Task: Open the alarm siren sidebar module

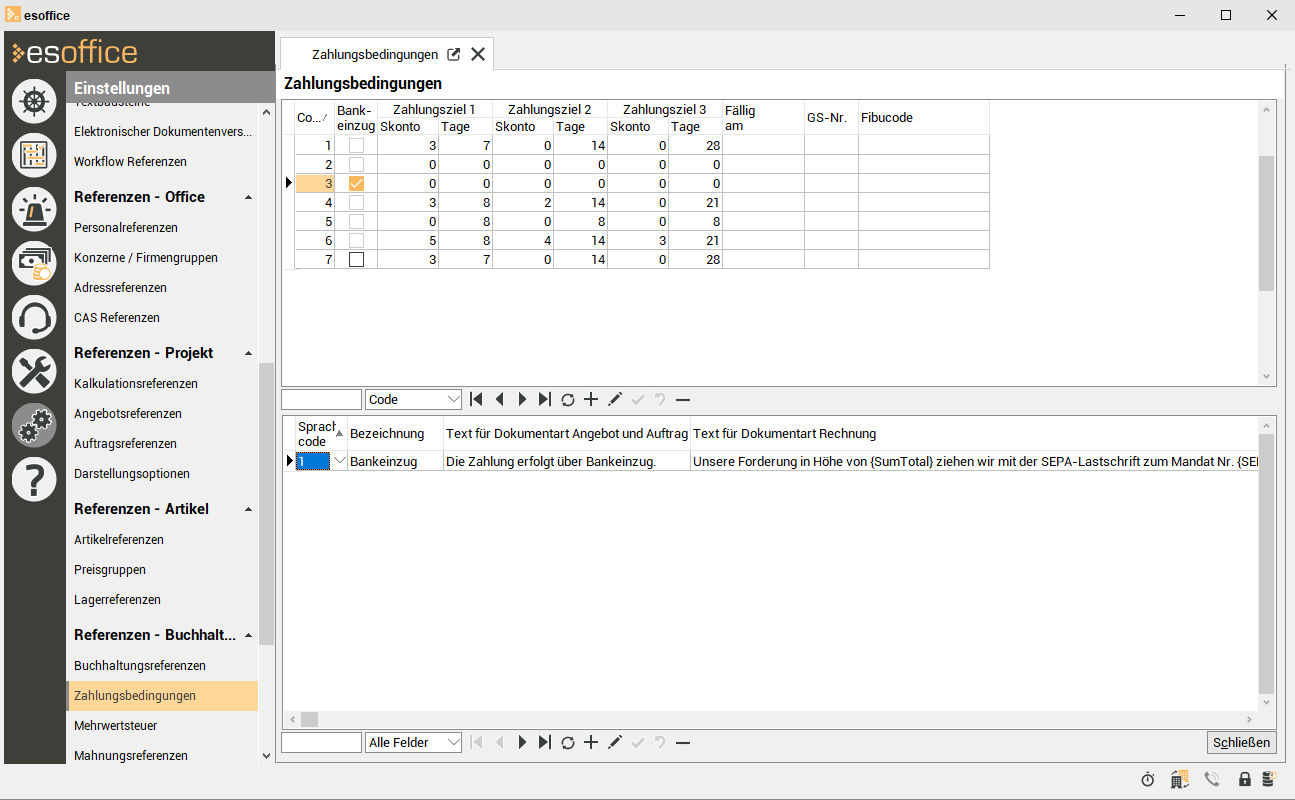Action: point(34,209)
